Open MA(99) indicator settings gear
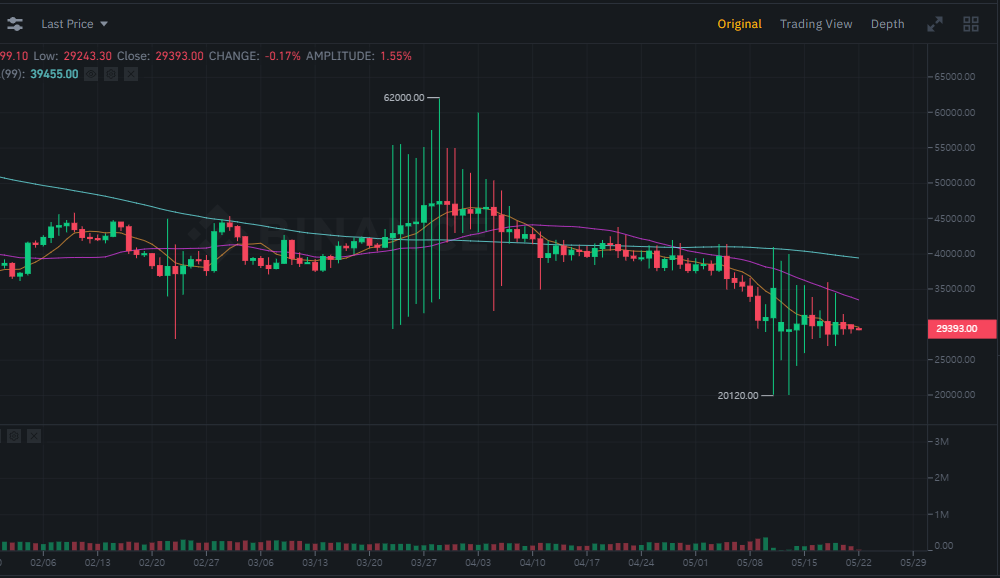The image size is (1000, 578). click(x=111, y=74)
